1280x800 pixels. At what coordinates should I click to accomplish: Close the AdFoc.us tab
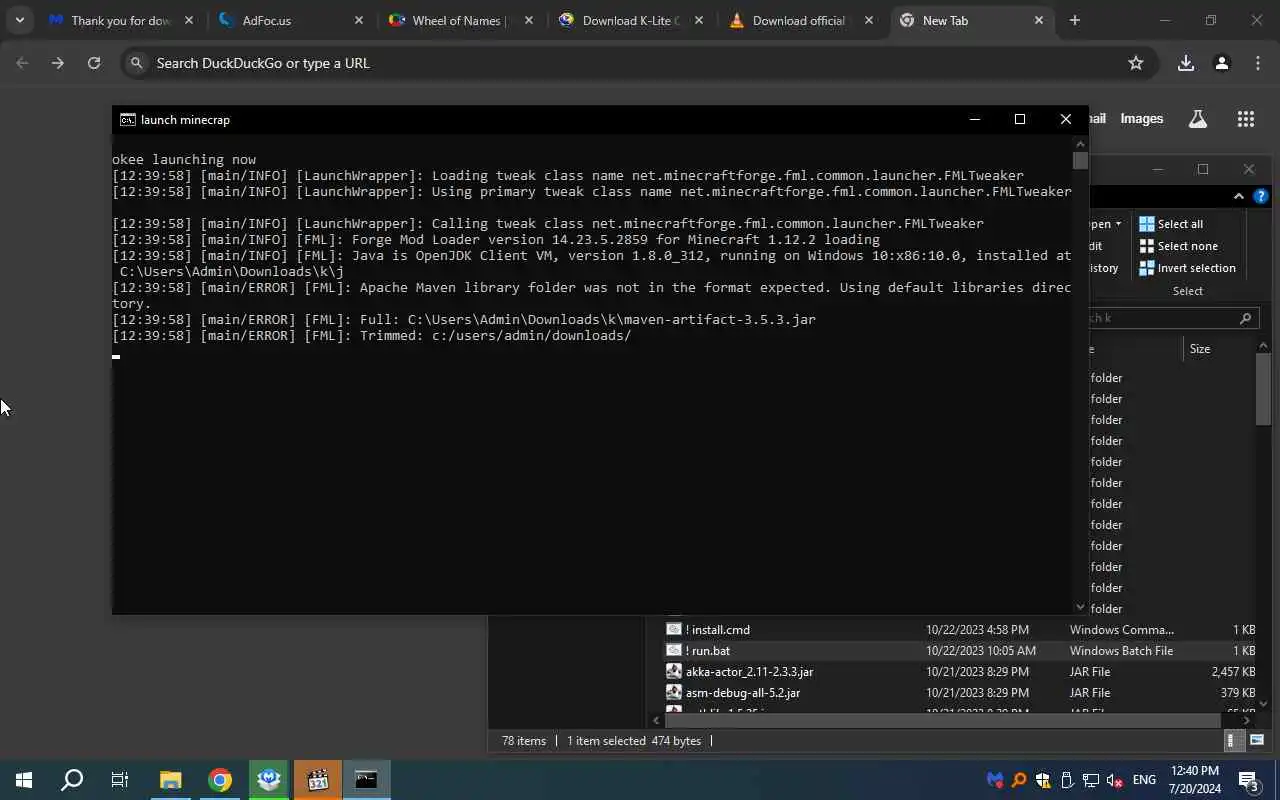tap(359, 20)
